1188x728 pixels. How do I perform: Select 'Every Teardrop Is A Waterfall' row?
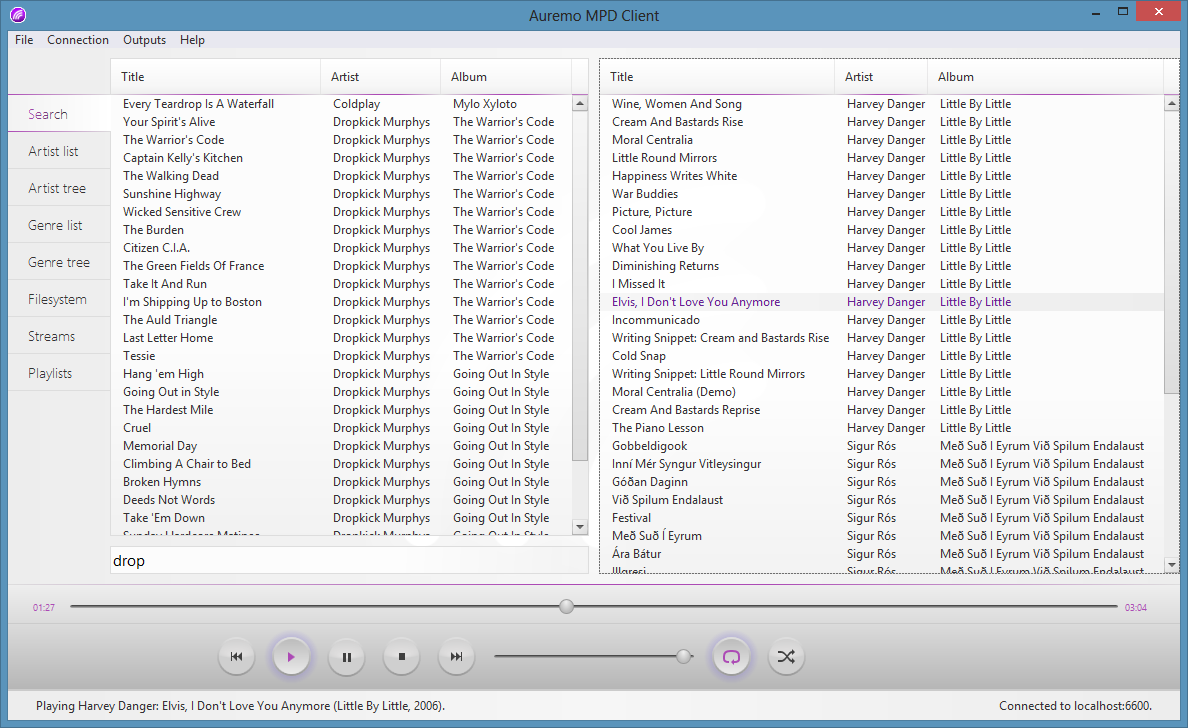click(x=341, y=104)
